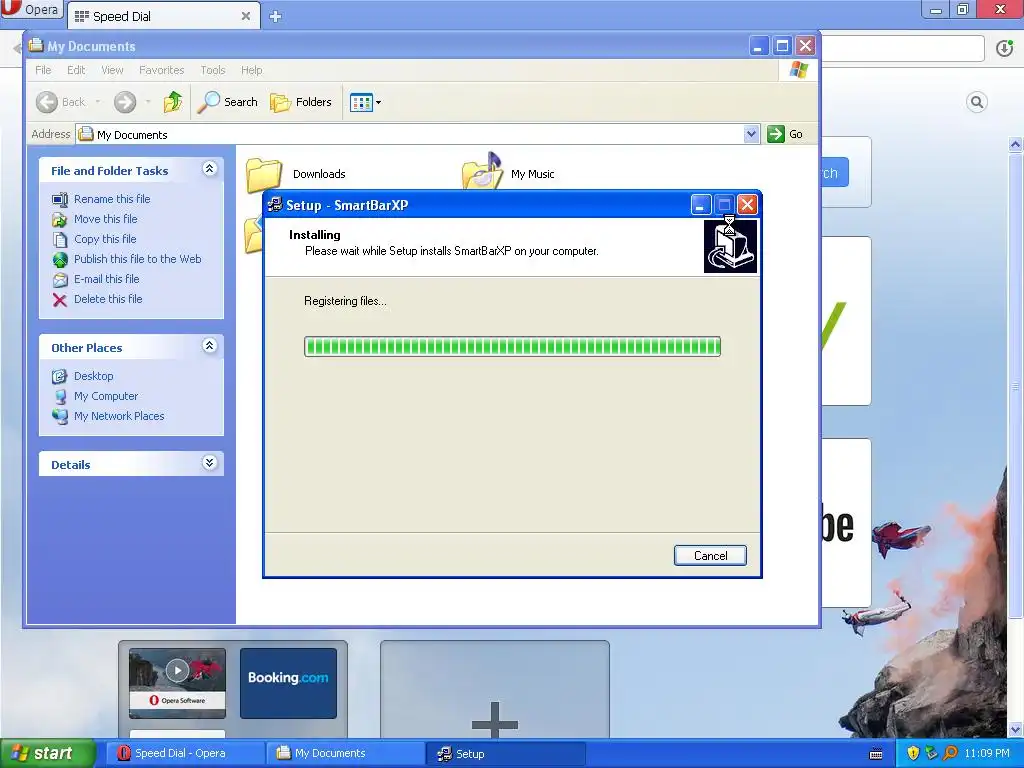Open the Back history dropdown arrow
Image resolution: width=1024 pixels, height=768 pixels.
[x=98, y=102]
